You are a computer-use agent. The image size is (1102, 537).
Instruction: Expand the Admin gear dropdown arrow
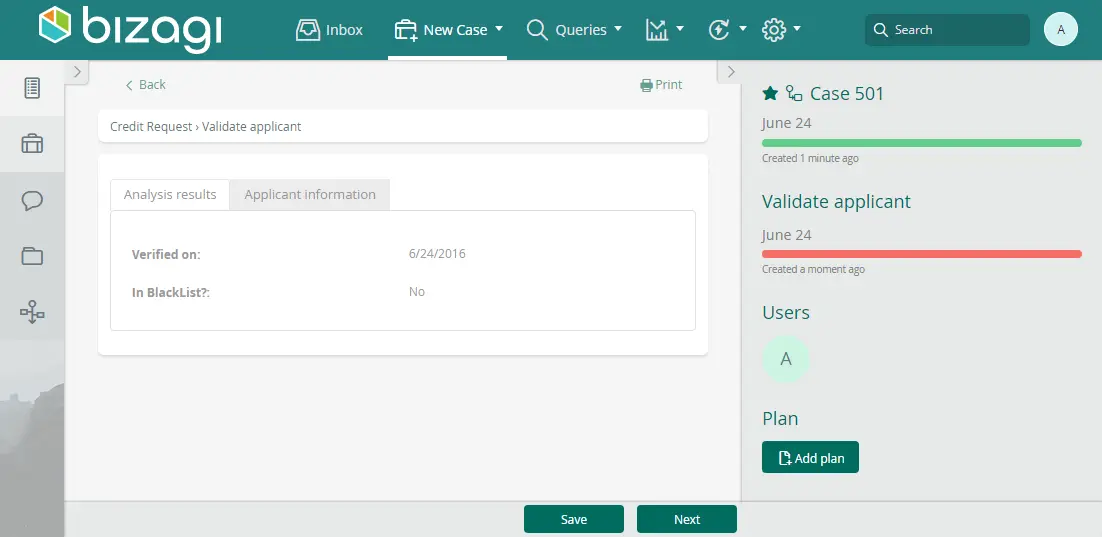click(796, 29)
